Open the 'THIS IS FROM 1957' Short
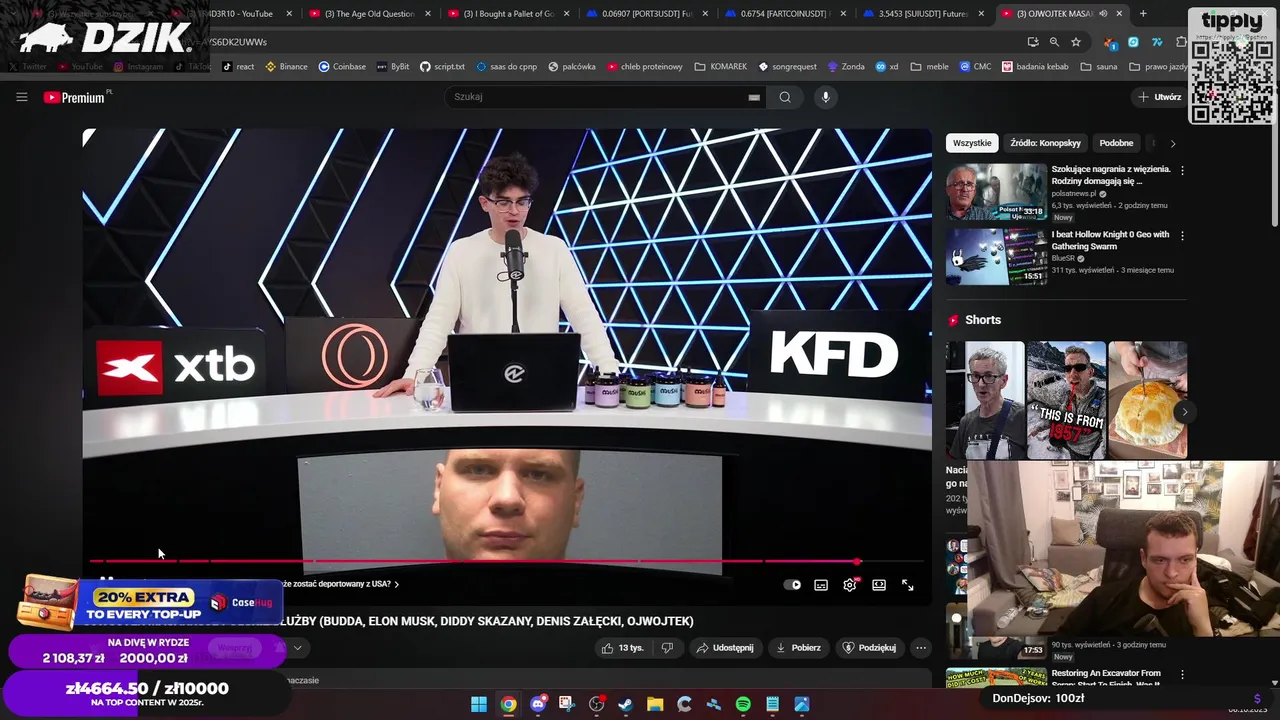 [1066, 400]
